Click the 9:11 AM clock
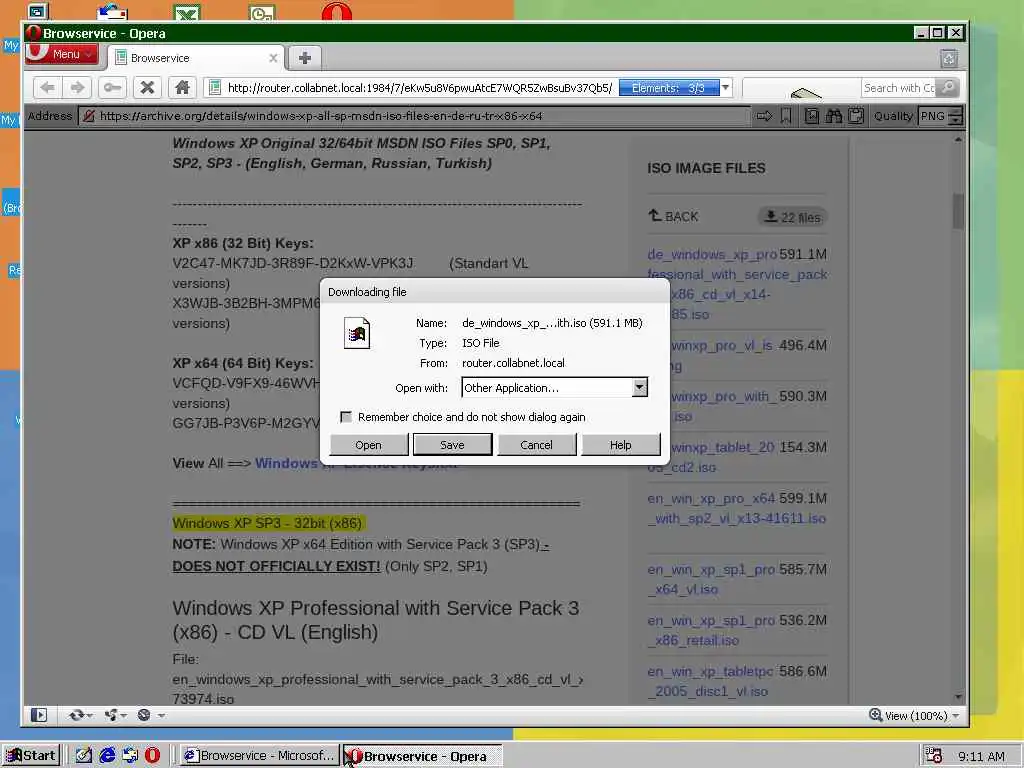This screenshot has width=1024, height=768. 981,756
